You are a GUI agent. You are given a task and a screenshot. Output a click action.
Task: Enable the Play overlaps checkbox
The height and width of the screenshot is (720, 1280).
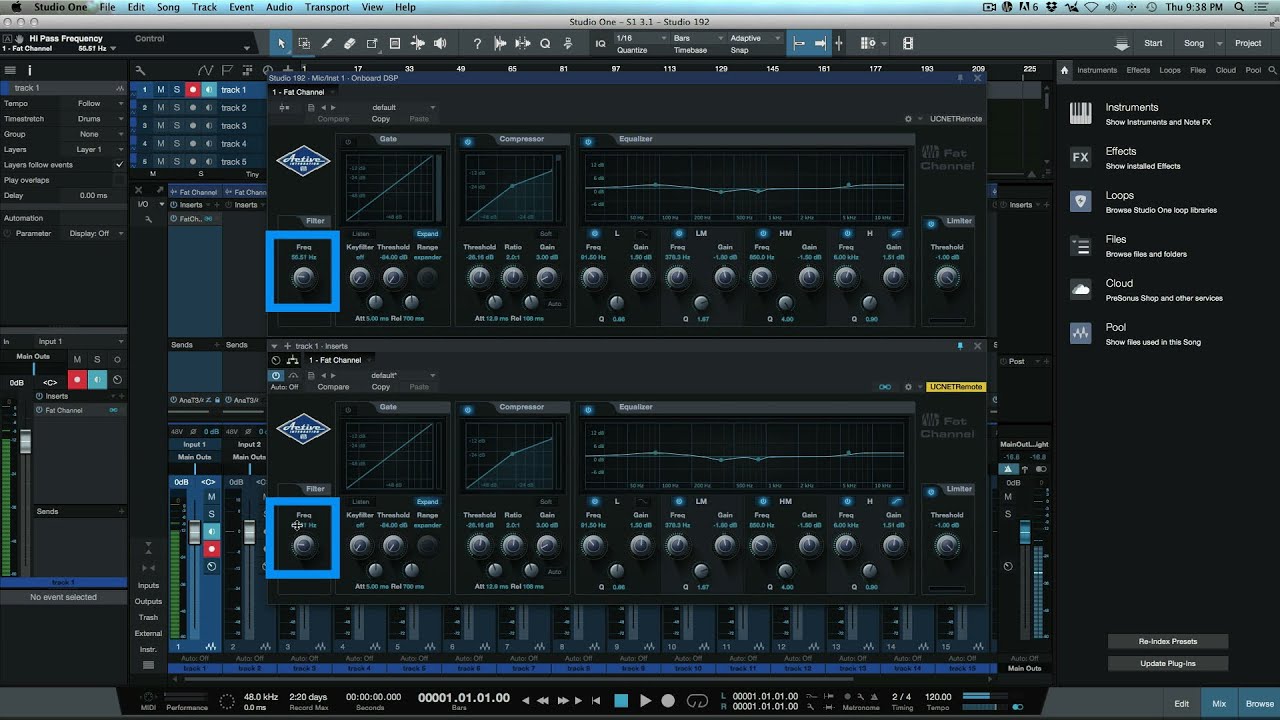(120, 180)
